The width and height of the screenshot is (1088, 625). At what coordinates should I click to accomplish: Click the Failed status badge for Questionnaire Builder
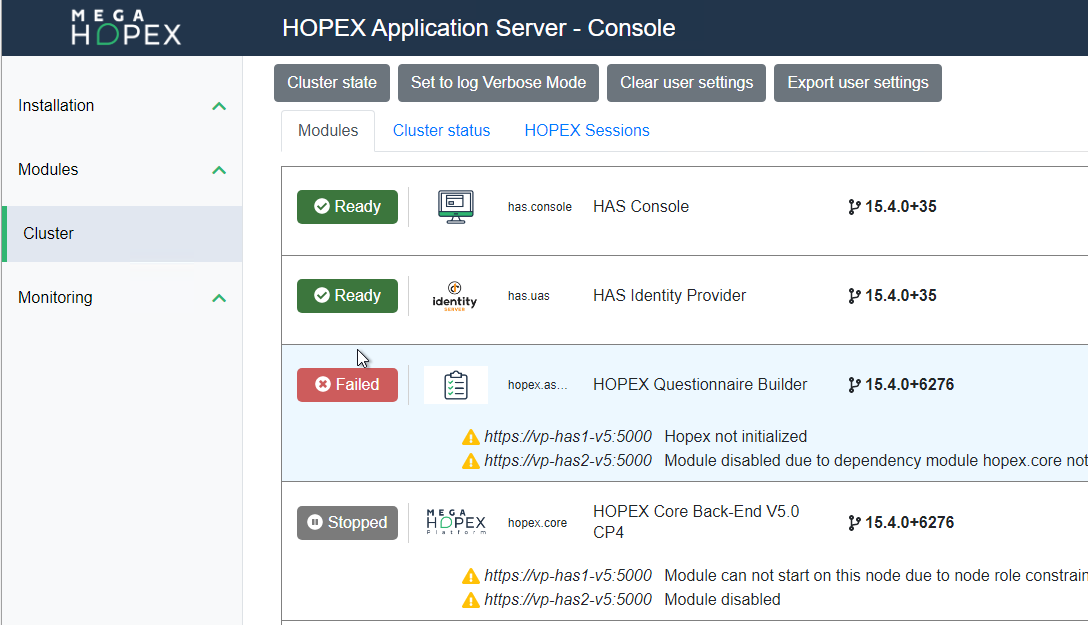pyautogui.click(x=347, y=385)
